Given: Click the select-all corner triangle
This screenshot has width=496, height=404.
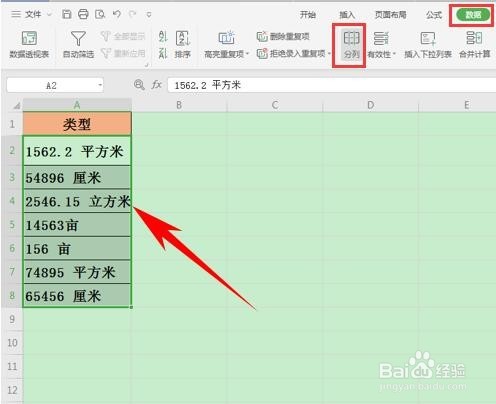Looking at the screenshot, I should coord(17,106).
